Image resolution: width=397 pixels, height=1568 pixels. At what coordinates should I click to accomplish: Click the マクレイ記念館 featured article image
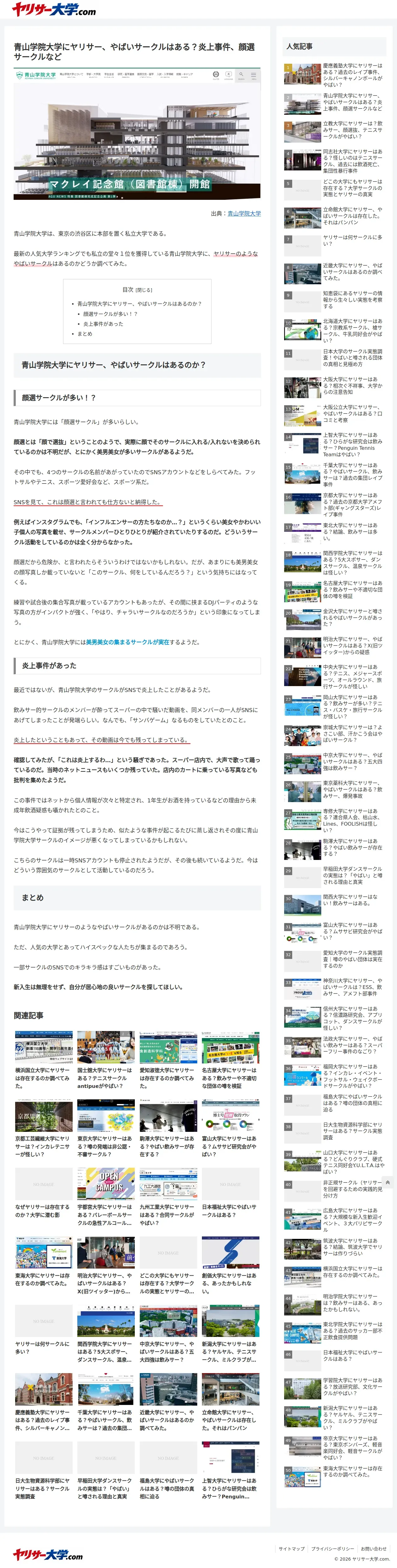pyautogui.click(x=137, y=135)
